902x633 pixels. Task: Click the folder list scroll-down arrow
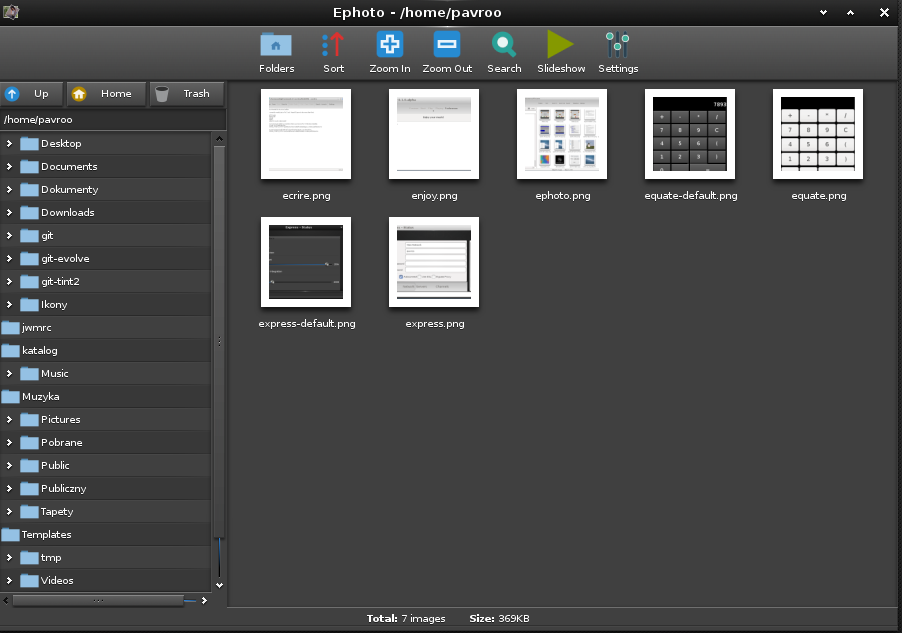(x=219, y=585)
